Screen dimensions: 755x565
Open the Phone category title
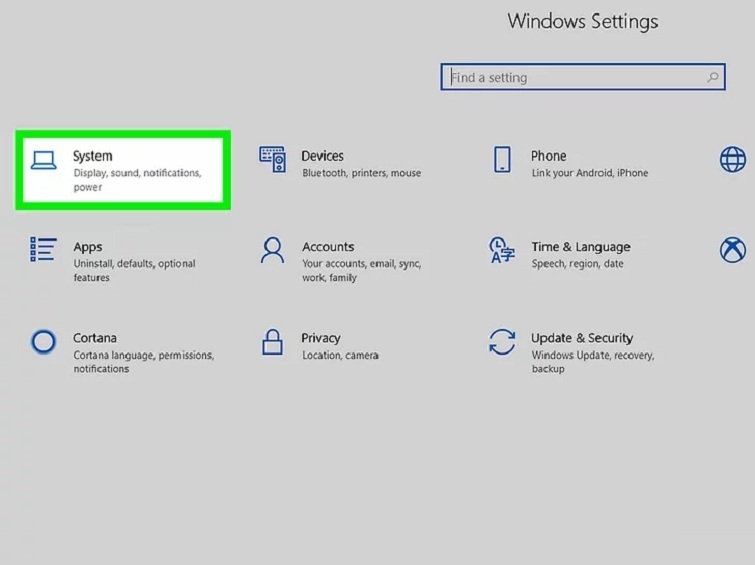pos(548,156)
